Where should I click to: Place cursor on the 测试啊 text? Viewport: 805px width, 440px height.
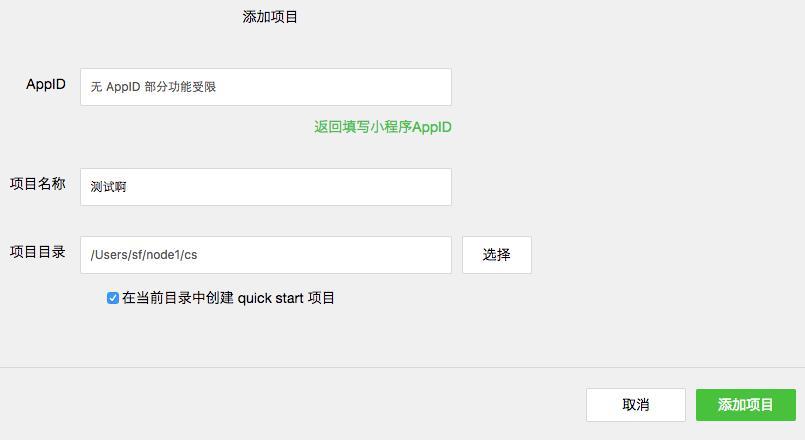point(108,187)
